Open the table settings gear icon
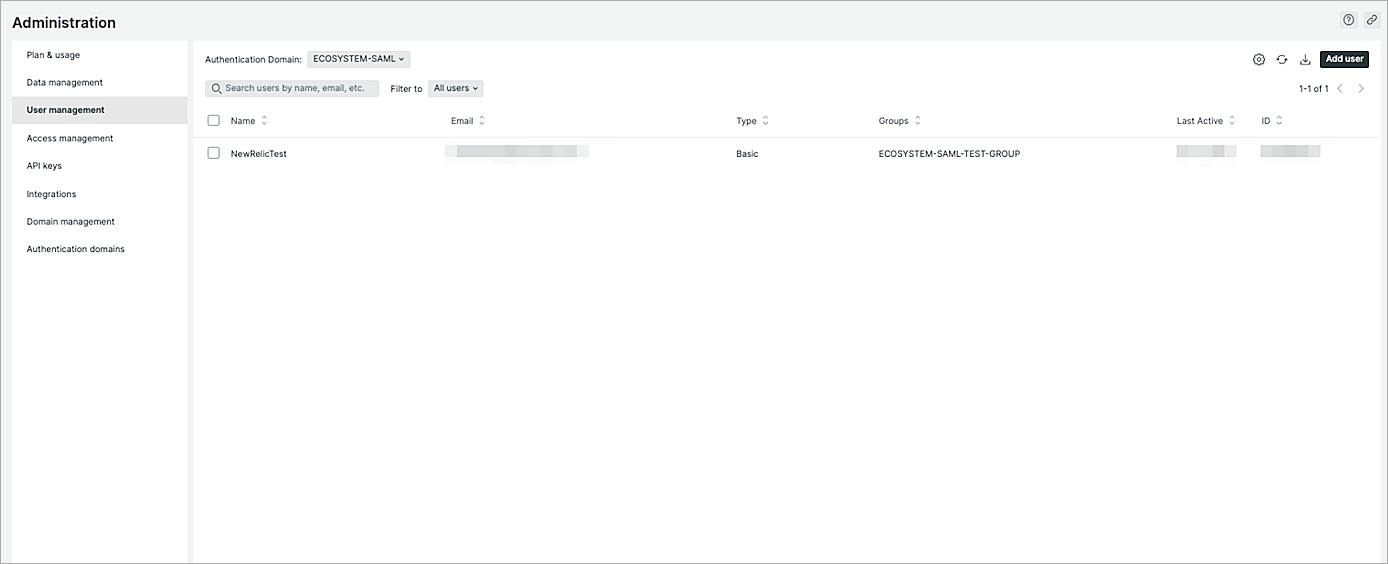 pyautogui.click(x=1259, y=60)
